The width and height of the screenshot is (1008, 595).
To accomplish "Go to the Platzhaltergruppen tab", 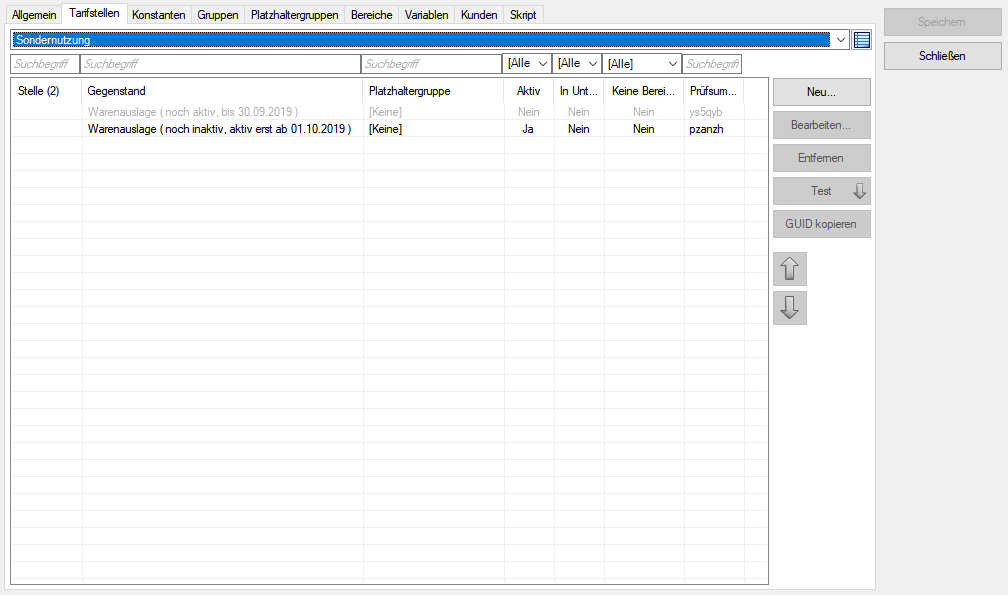I will tap(294, 15).
